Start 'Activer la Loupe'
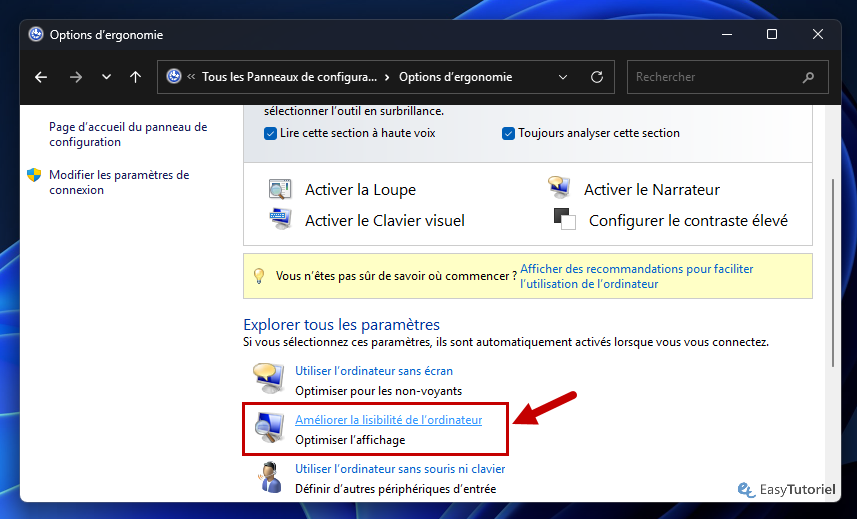 360,190
